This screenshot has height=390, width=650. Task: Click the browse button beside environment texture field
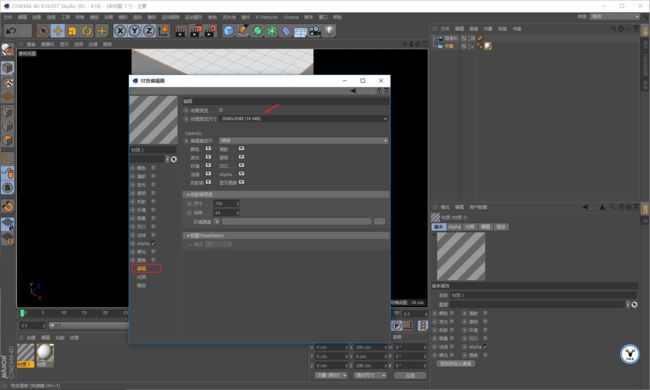coord(379,222)
